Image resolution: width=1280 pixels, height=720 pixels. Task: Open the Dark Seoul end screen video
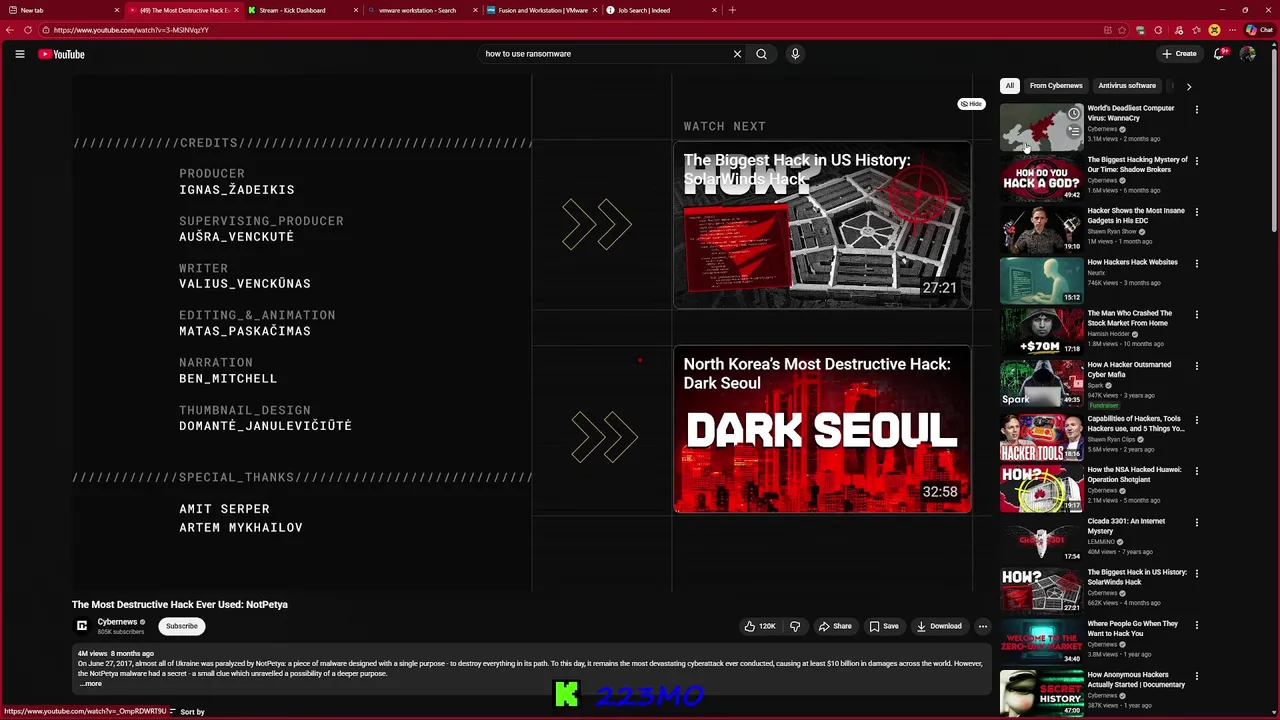coord(822,429)
